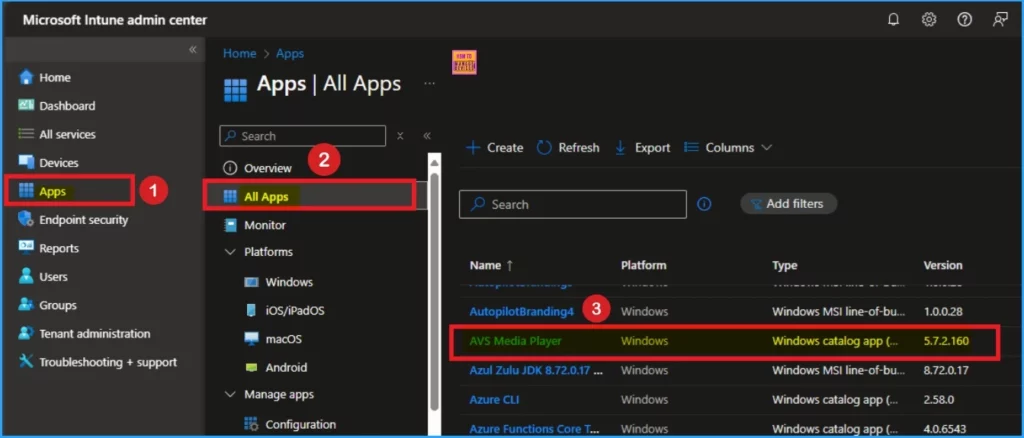This screenshot has width=1024, height=438.
Task: Open the help question mark icon
Action: [x=965, y=20]
